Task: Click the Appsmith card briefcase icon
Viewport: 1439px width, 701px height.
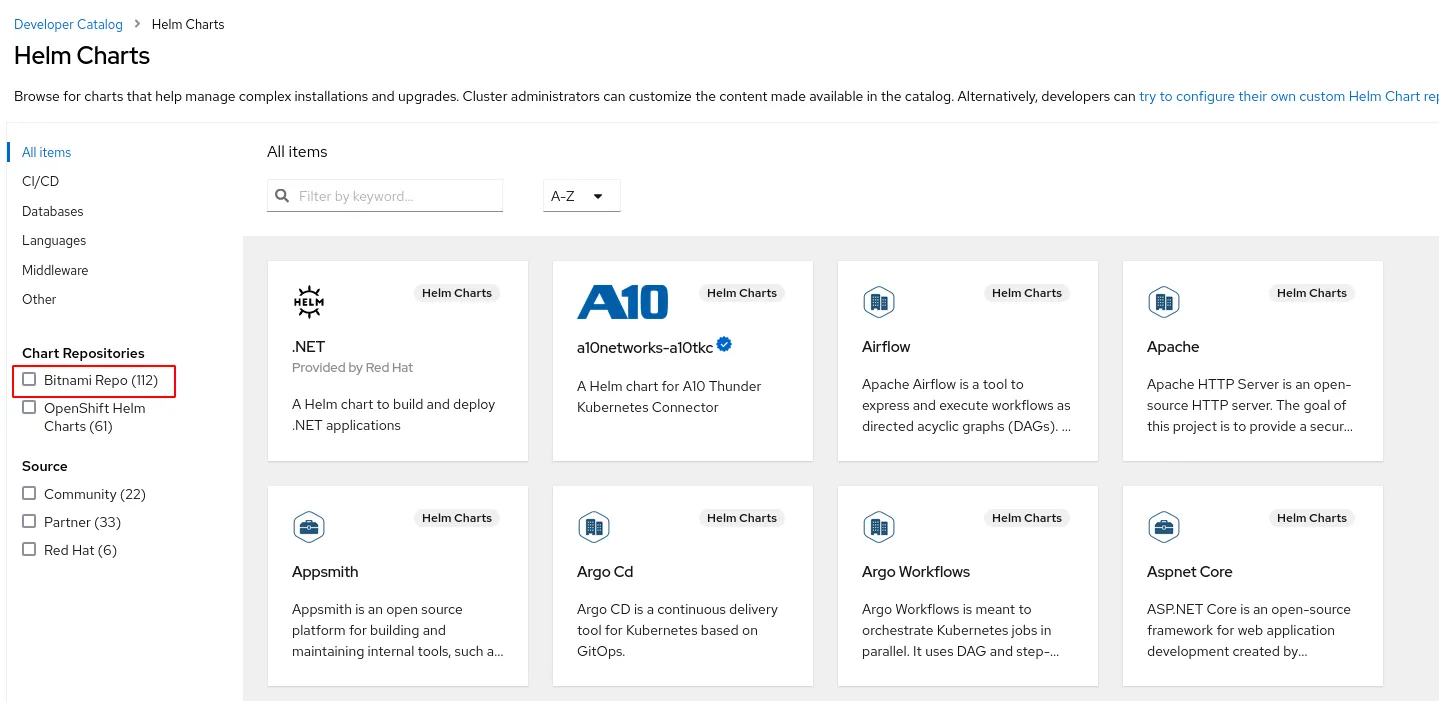Action: pyautogui.click(x=308, y=526)
